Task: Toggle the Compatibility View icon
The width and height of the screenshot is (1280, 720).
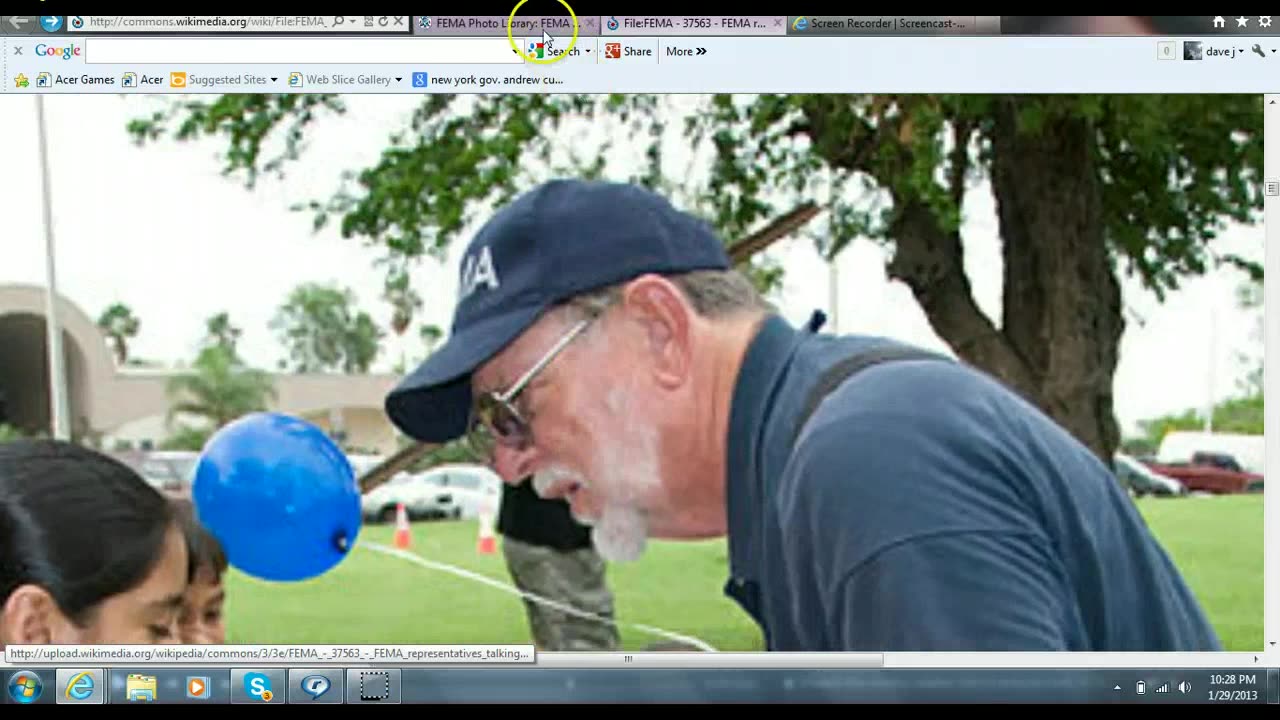Action: (x=368, y=22)
